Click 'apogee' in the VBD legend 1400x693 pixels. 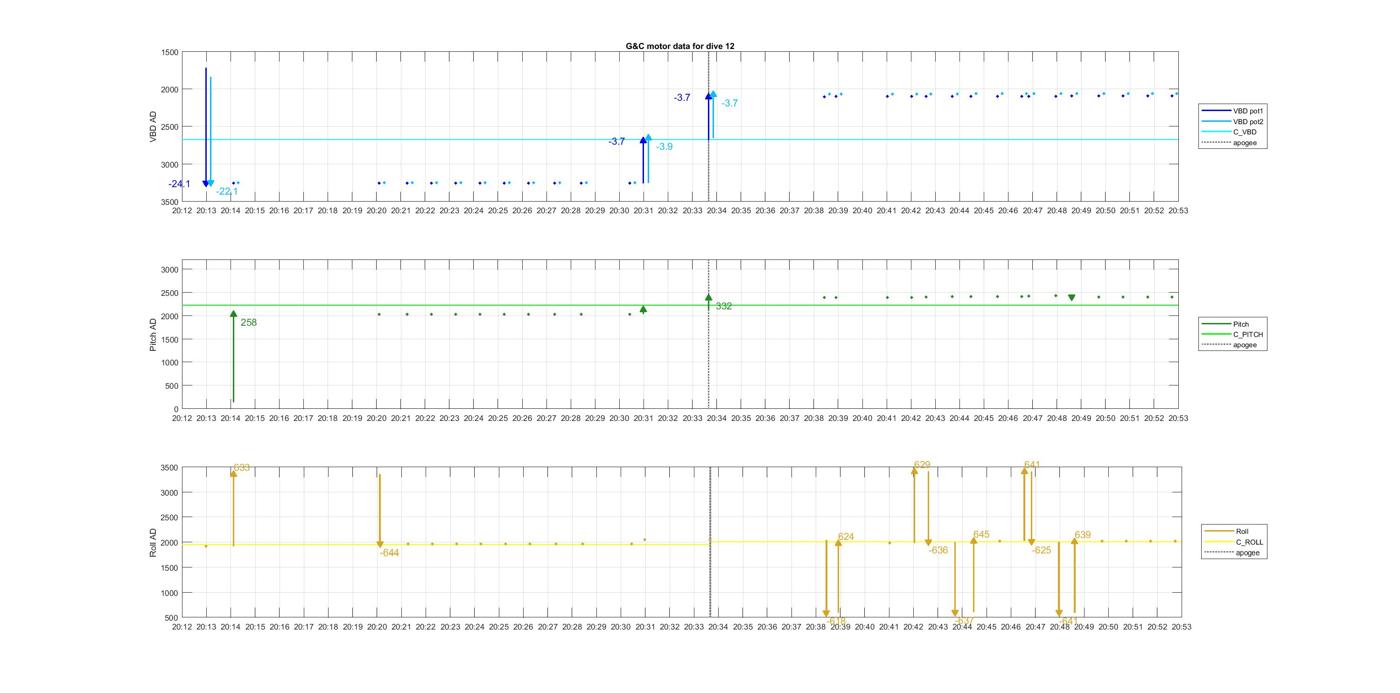[x=1245, y=143]
